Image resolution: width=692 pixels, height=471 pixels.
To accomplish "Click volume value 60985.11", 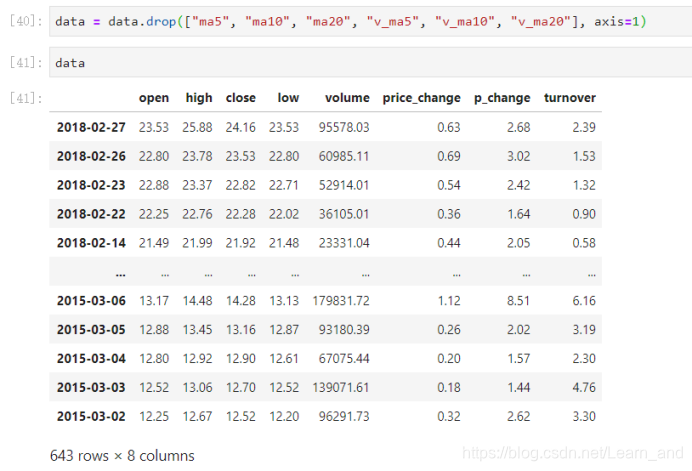I will (x=344, y=156).
